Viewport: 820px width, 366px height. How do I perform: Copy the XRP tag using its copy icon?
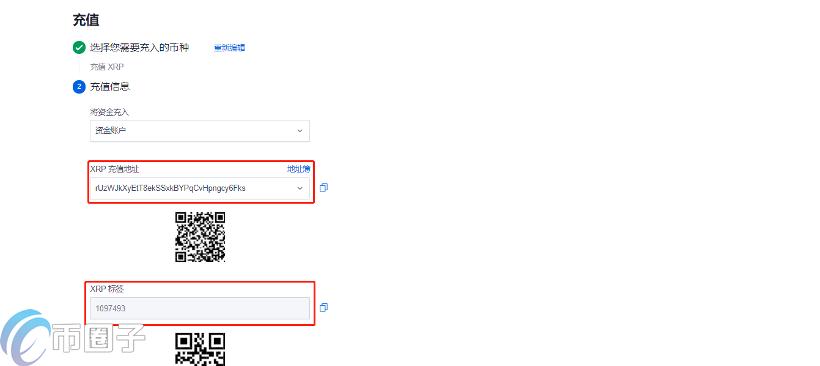[x=324, y=307]
